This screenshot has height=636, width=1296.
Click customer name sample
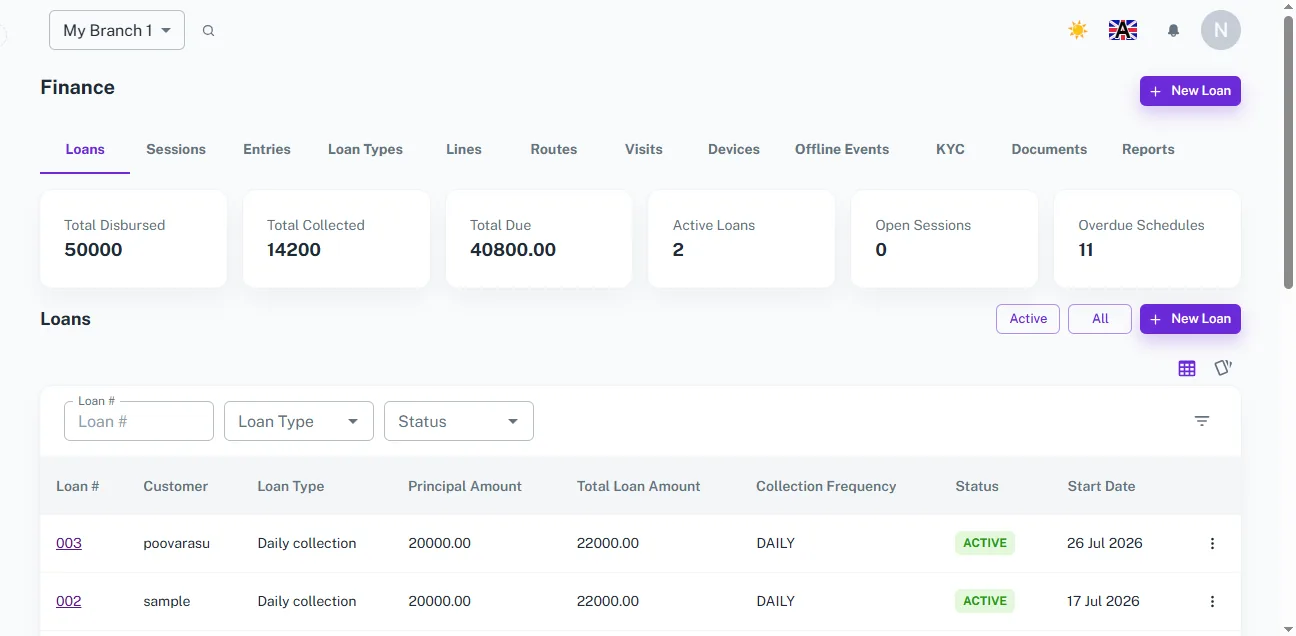point(166,601)
